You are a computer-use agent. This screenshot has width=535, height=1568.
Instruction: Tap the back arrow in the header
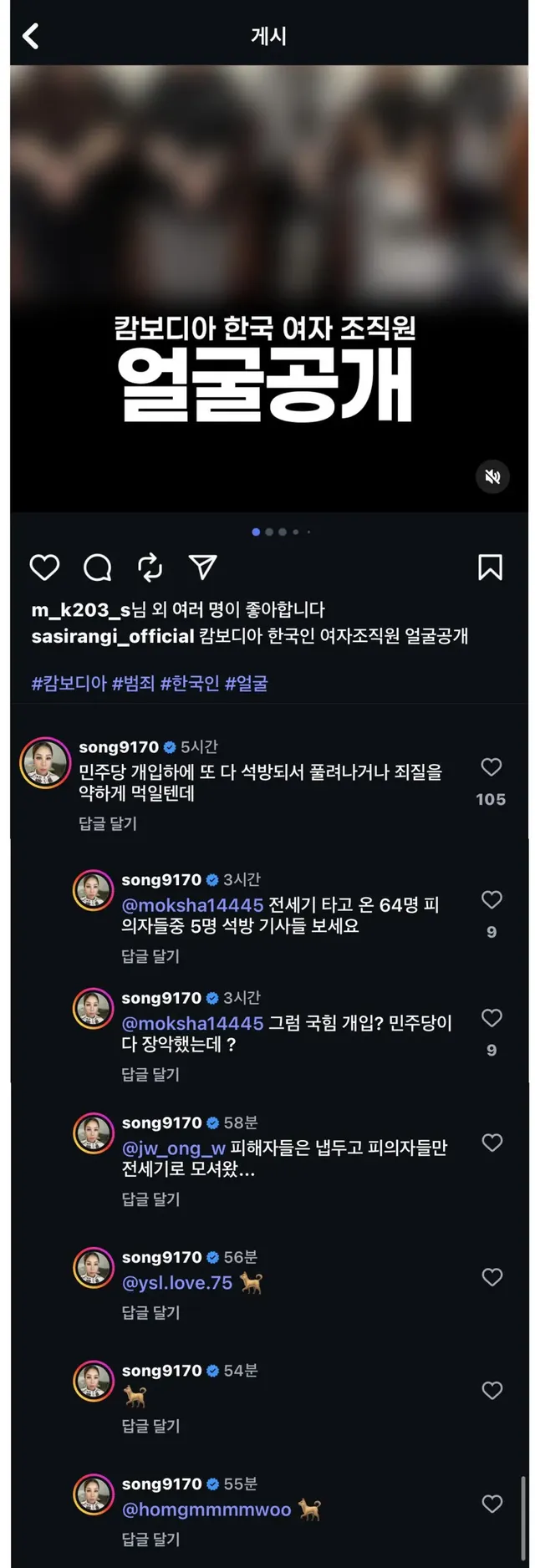click(x=31, y=36)
